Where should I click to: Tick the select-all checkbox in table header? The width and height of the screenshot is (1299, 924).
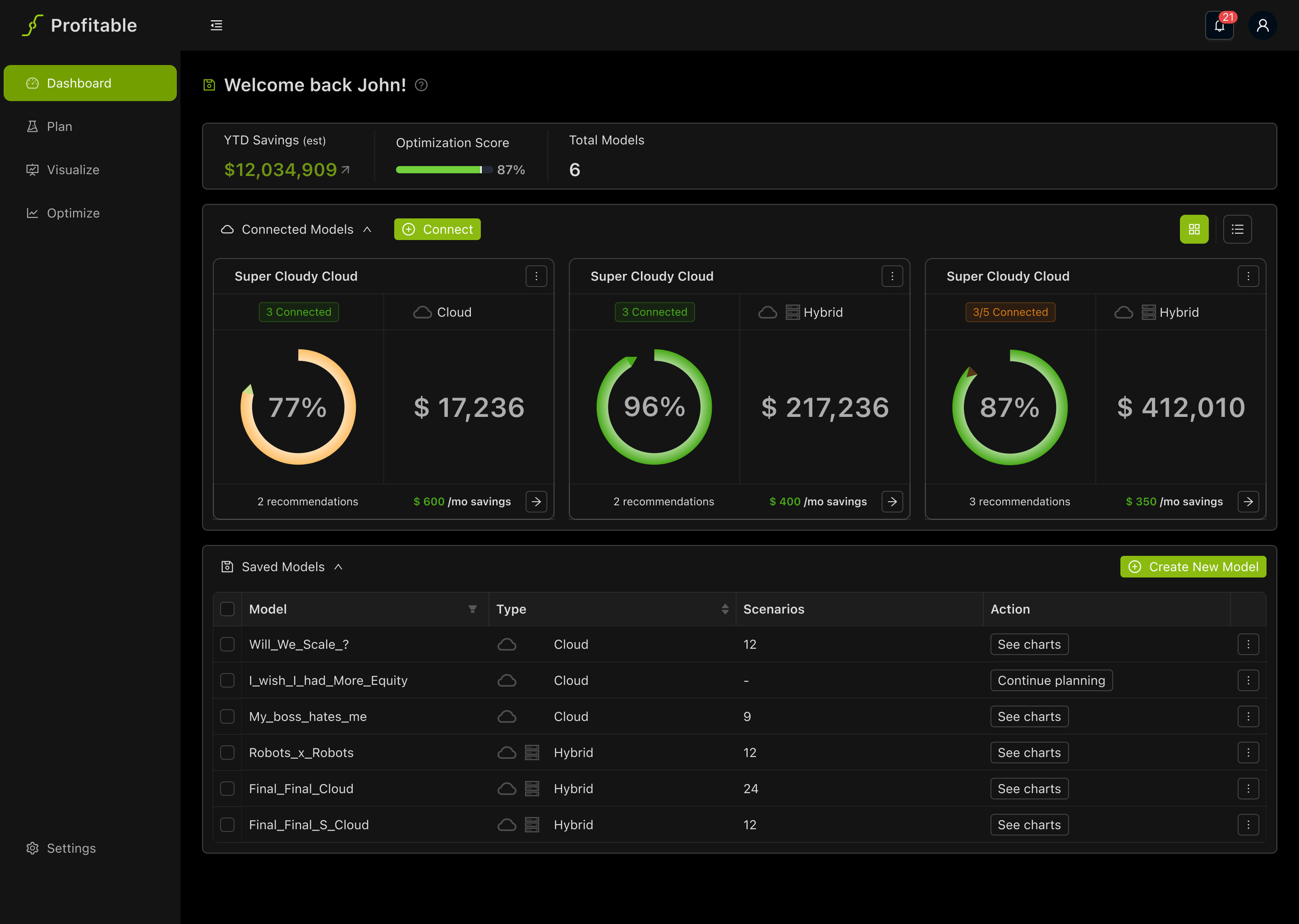[228, 609]
